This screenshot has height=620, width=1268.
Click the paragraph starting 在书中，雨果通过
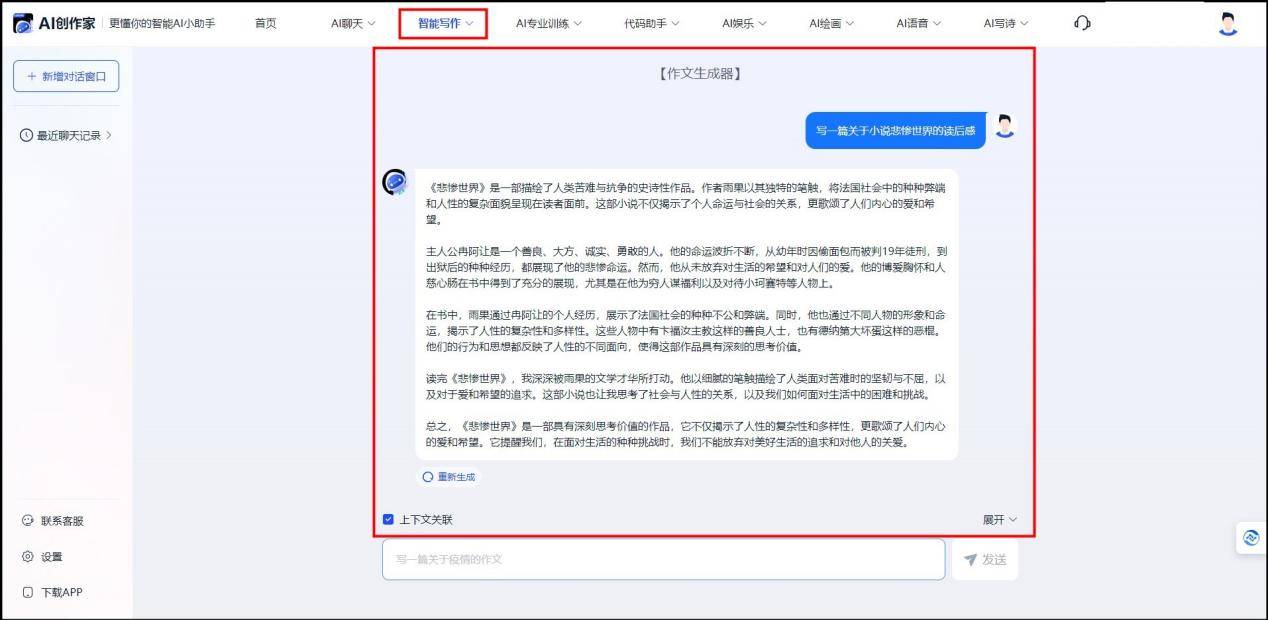[686, 330]
